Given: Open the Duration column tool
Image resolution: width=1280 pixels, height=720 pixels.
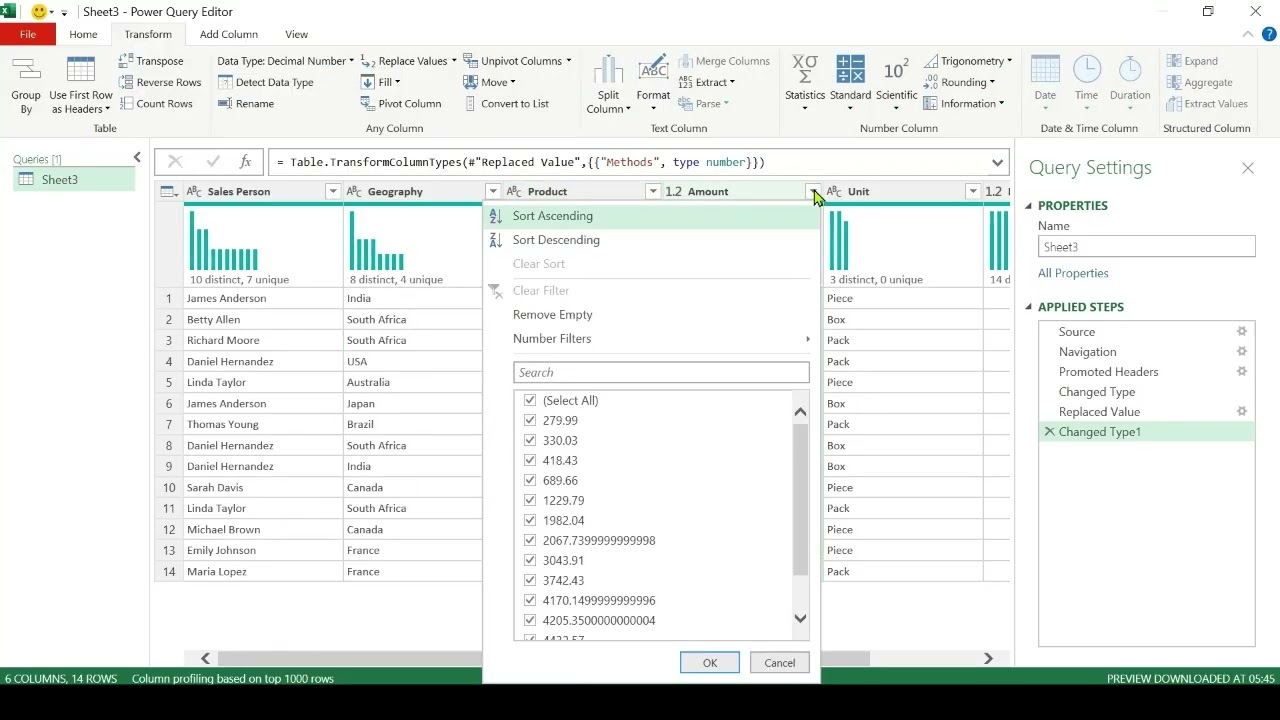Looking at the screenshot, I should 1130,84.
